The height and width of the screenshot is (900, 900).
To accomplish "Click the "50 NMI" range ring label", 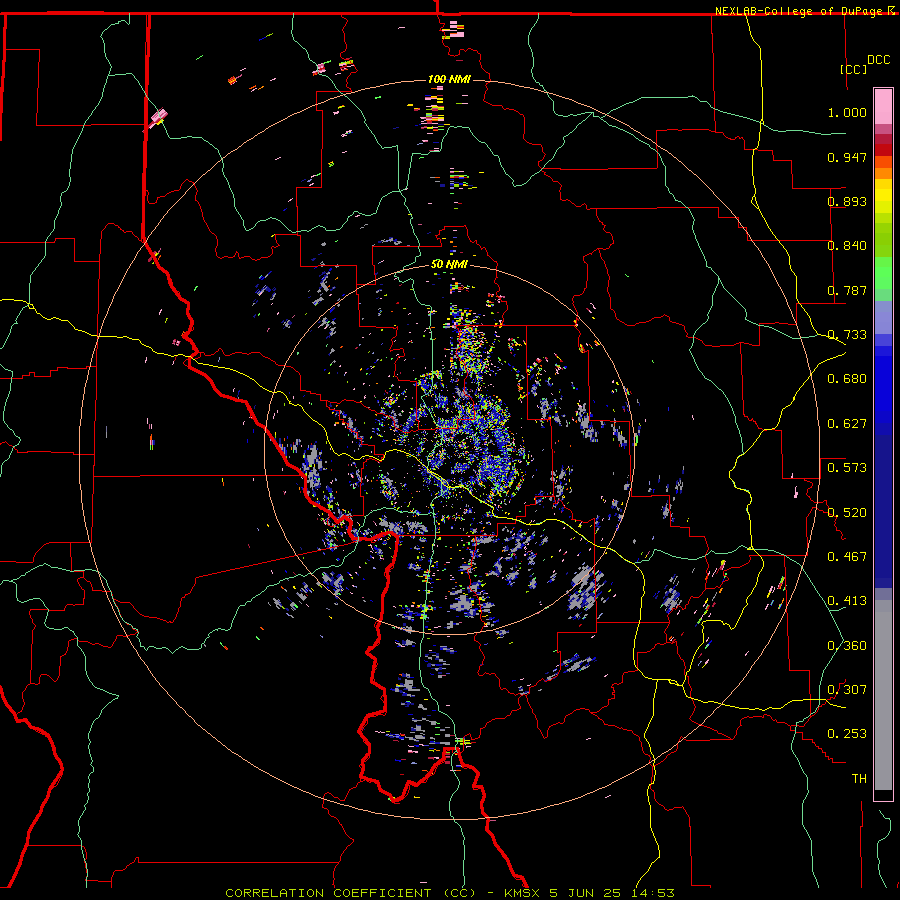I will [x=449, y=264].
